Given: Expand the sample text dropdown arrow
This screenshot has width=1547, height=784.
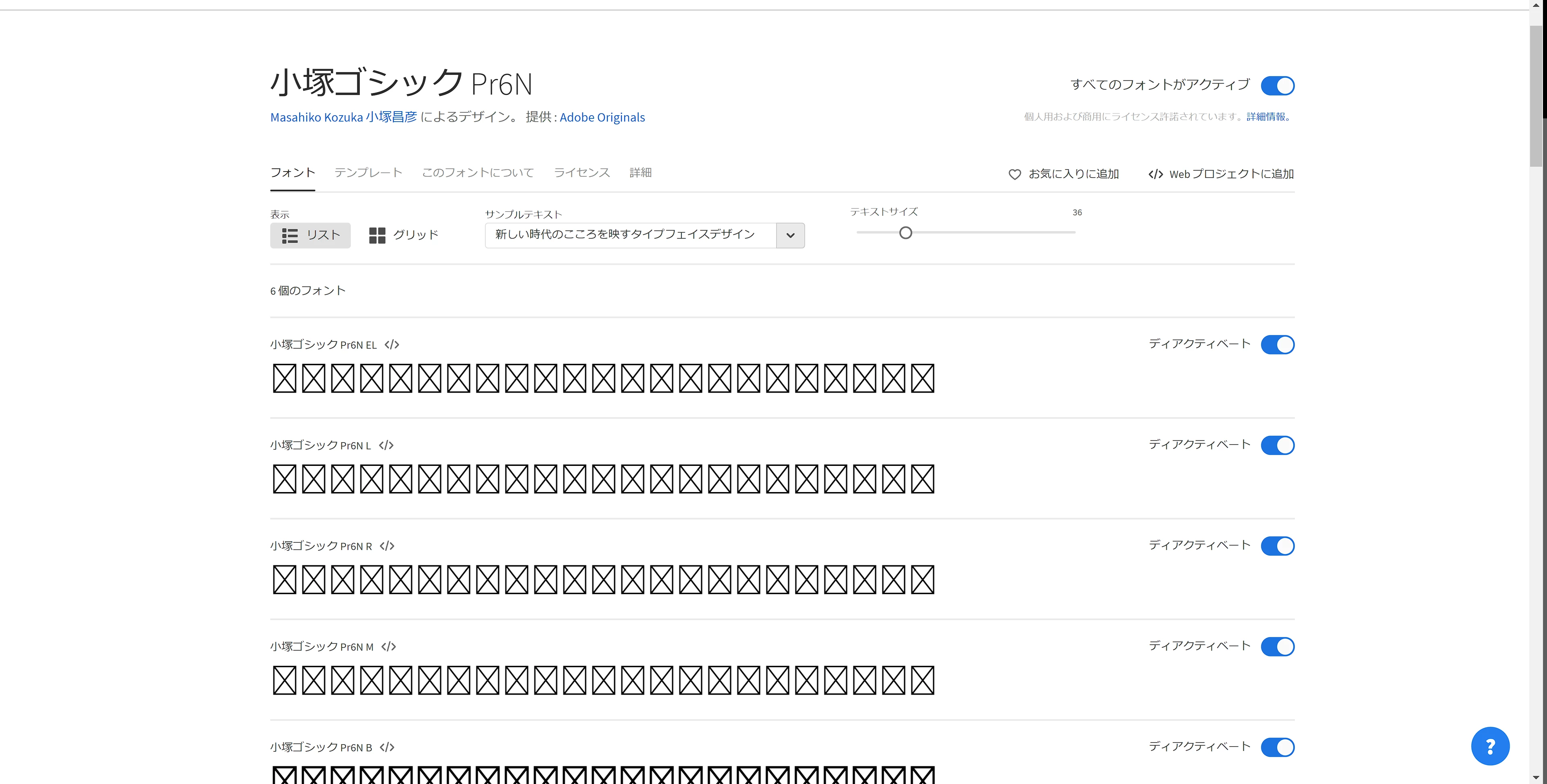Looking at the screenshot, I should [790, 235].
